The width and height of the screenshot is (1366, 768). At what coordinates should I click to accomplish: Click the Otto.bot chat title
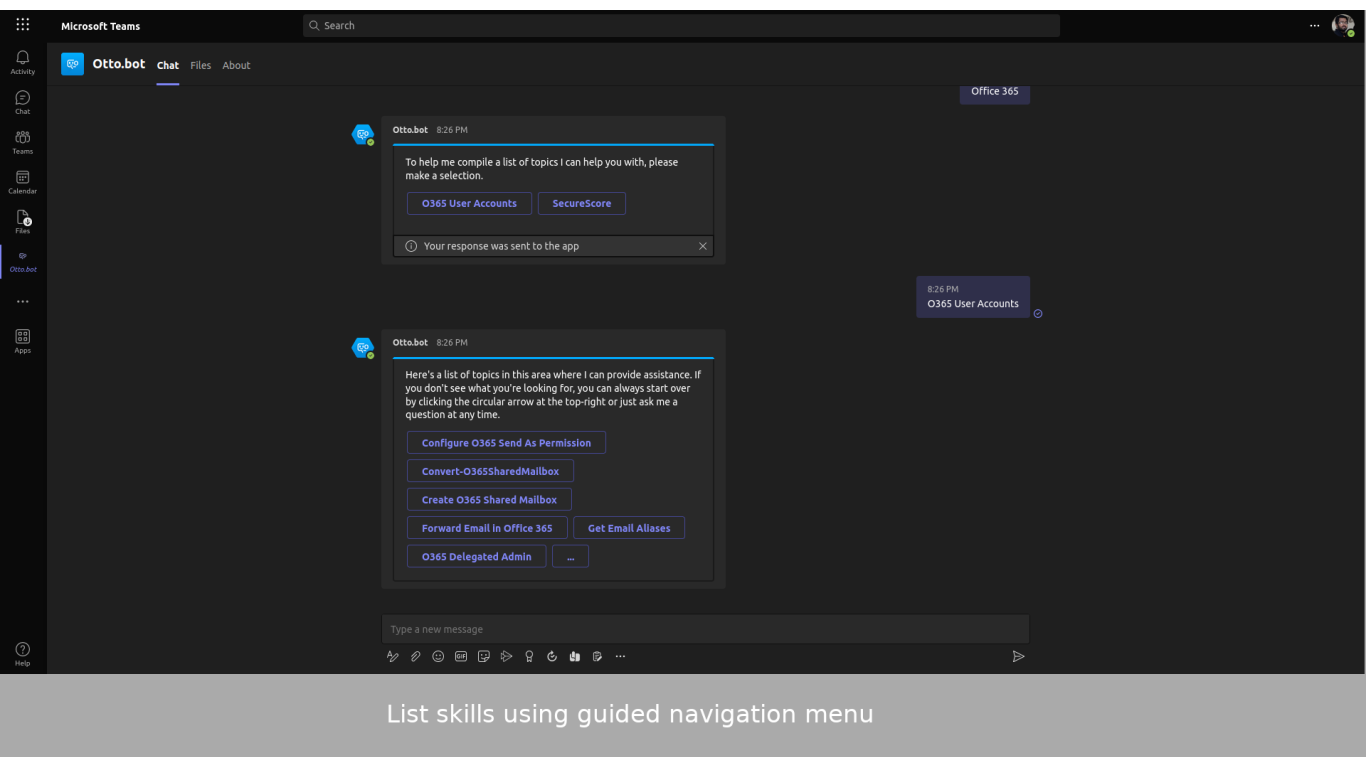[x=119, y=64]
